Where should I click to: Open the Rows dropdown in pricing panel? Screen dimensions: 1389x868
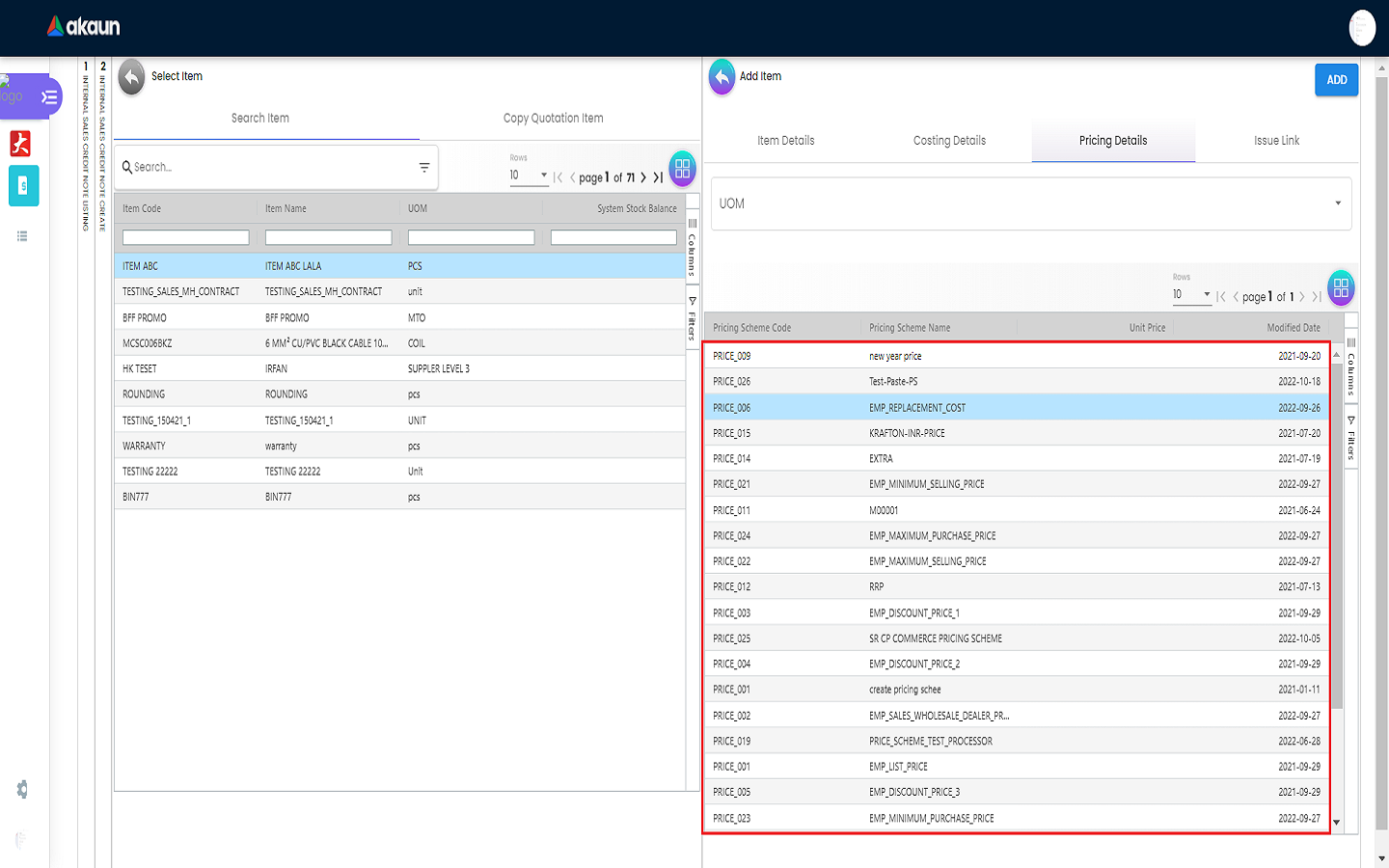pyautogui.click(x=1191, y=295)
